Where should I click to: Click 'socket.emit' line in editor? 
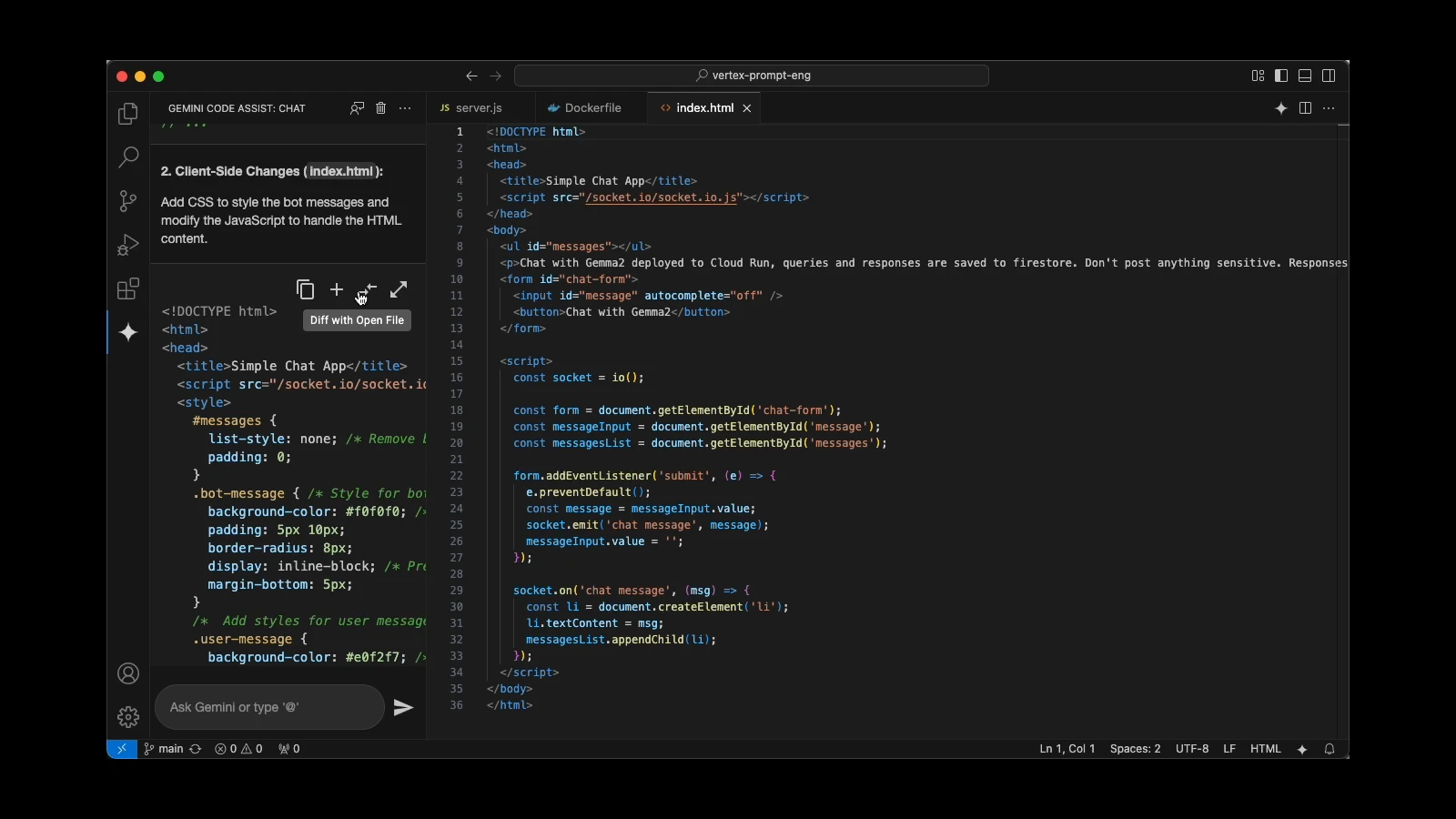[647, 525]
